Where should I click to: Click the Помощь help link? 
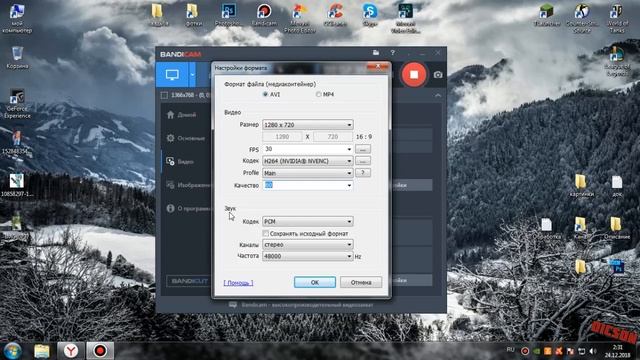[x=238, y=282]
